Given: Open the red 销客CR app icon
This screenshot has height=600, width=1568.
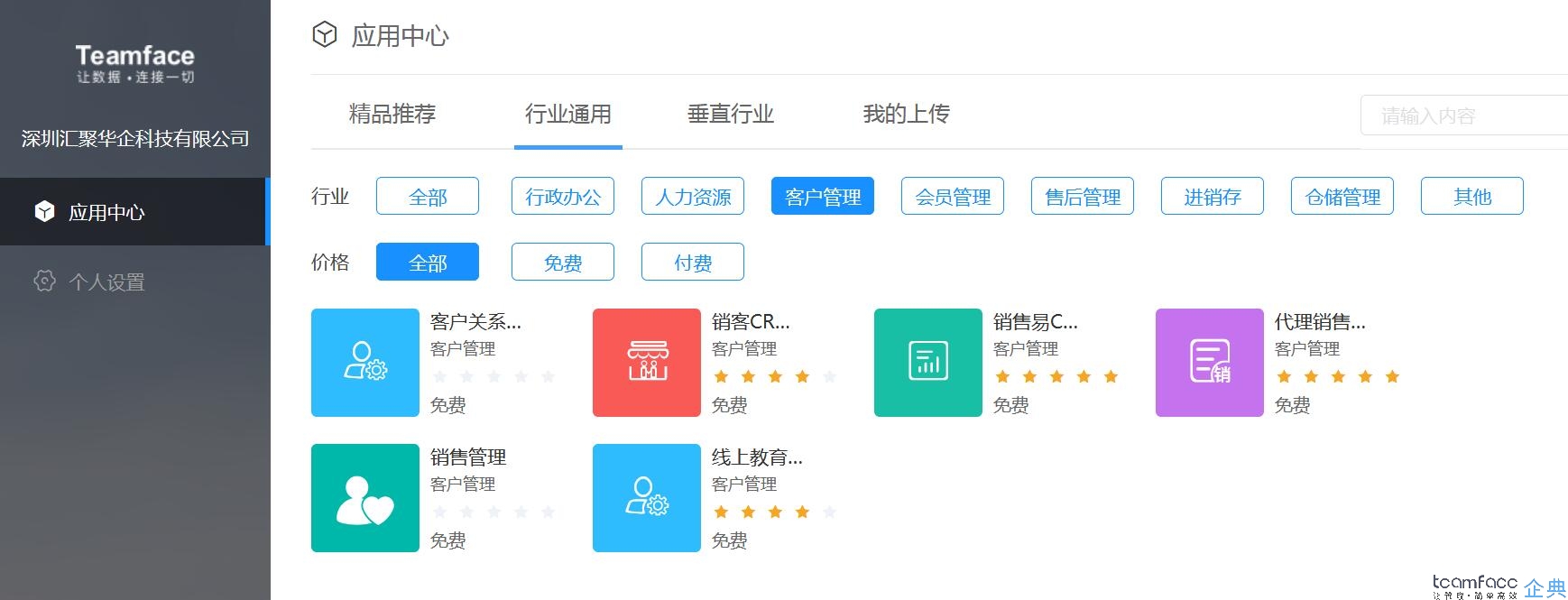Looking at the screenshot, I should 647,363.
